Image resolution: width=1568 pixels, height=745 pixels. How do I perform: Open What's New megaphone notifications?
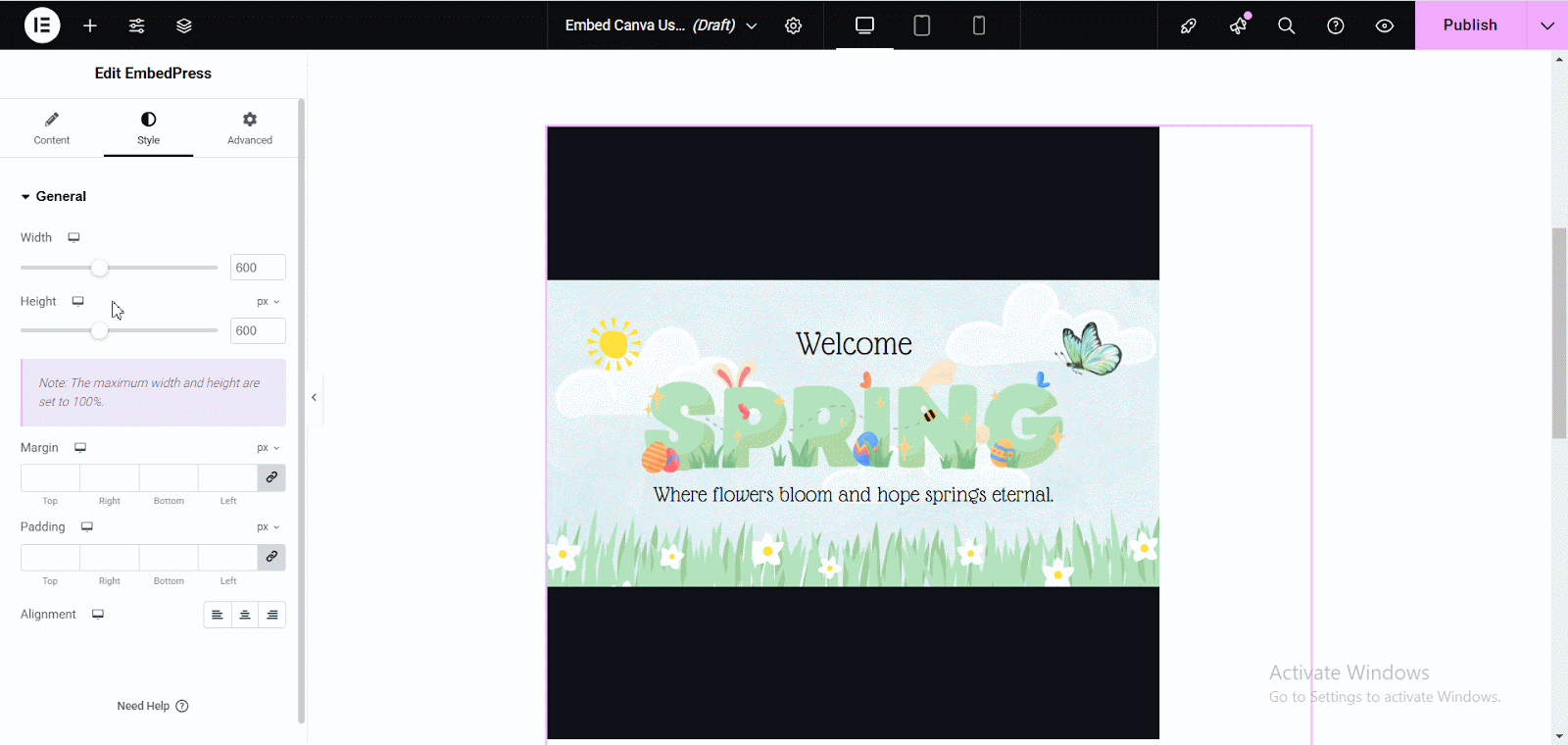1239,25
